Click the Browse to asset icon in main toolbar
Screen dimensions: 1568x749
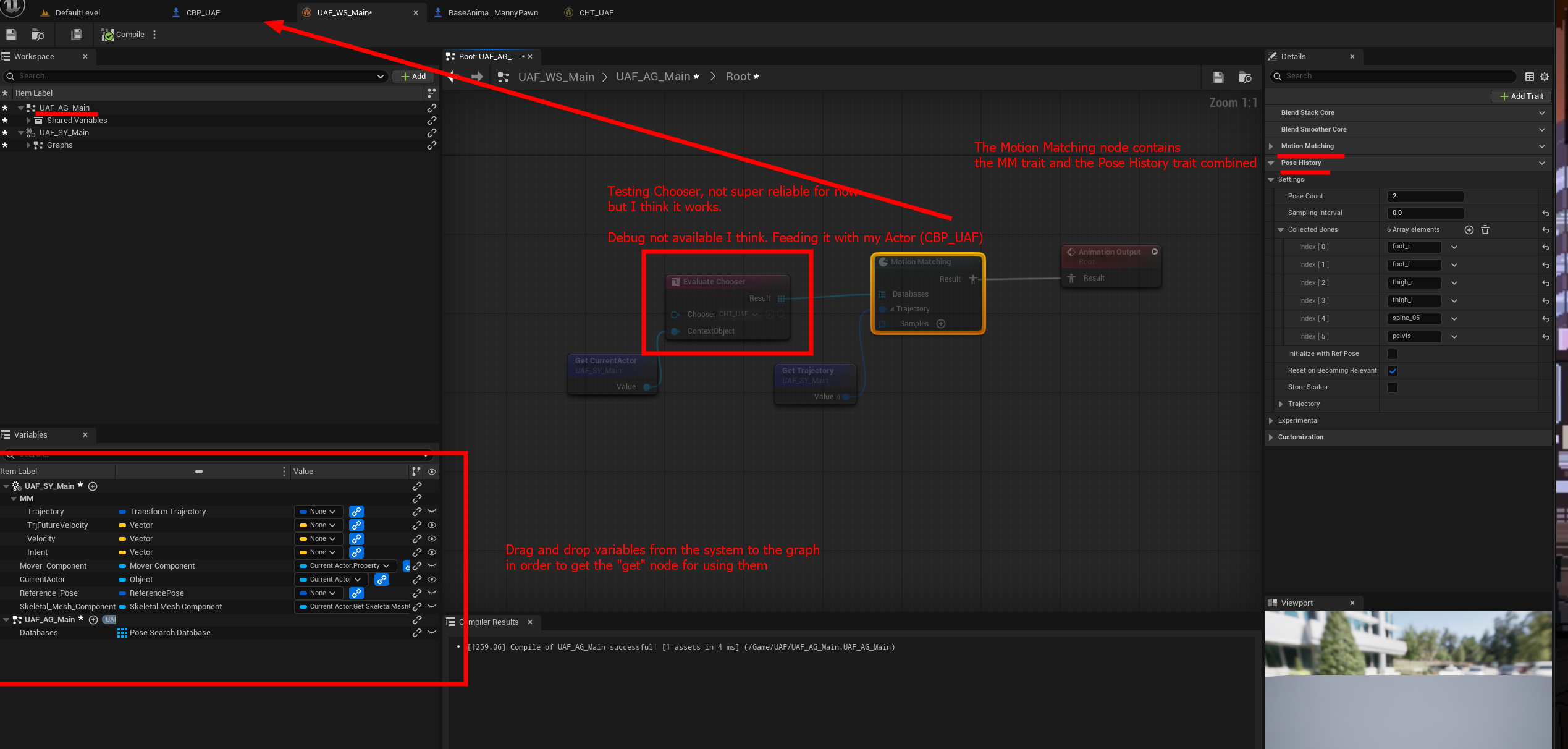(38, 35)
